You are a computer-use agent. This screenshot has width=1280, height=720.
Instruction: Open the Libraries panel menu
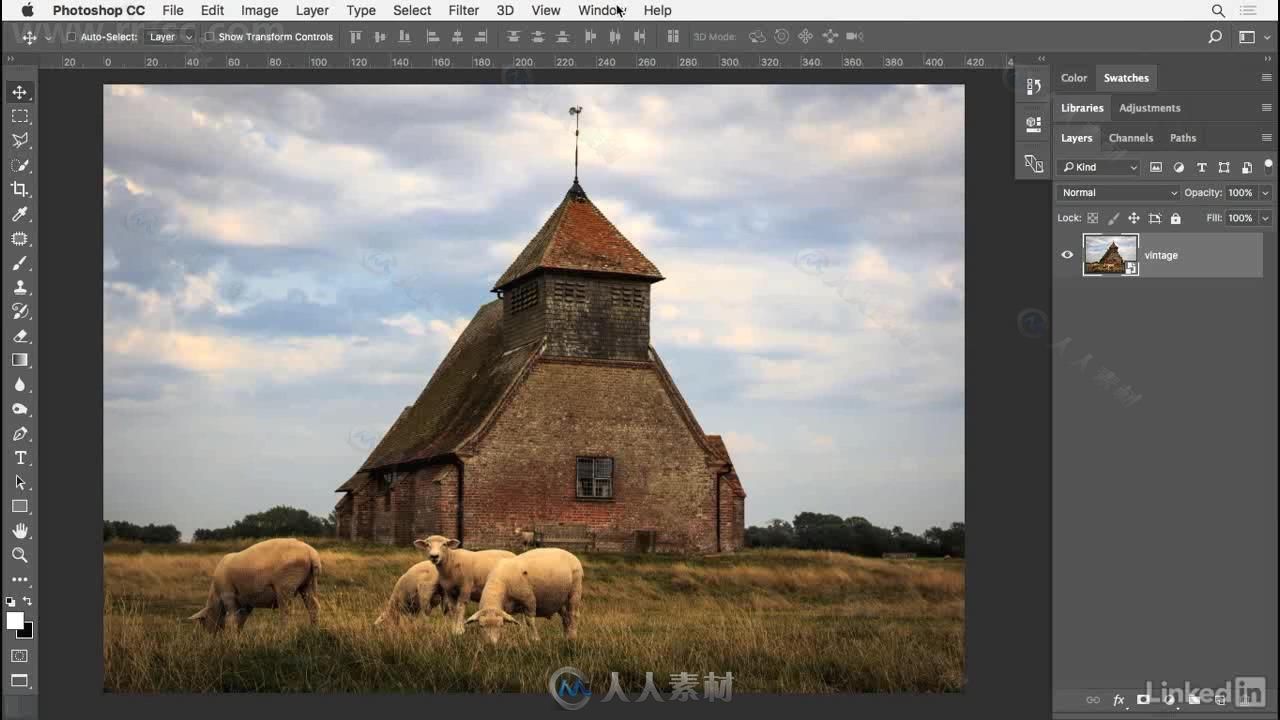click(1267, 108)
